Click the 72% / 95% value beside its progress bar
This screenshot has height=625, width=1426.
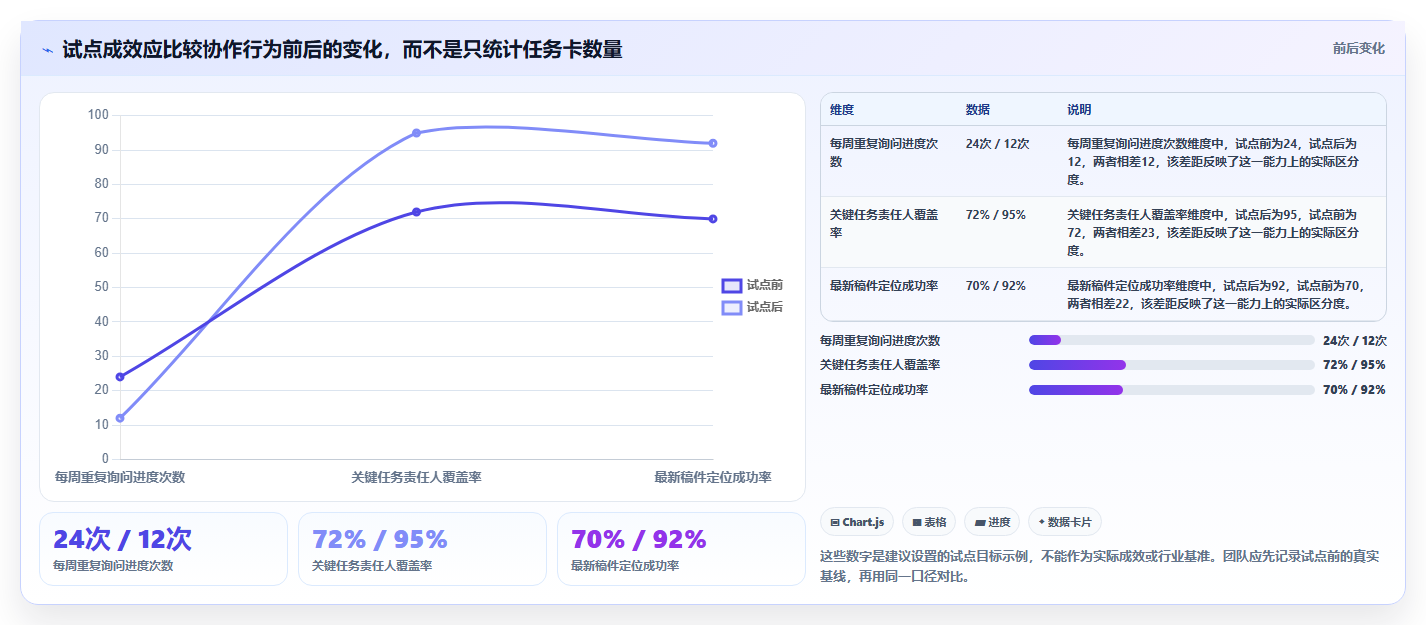tap(1354, 365)
